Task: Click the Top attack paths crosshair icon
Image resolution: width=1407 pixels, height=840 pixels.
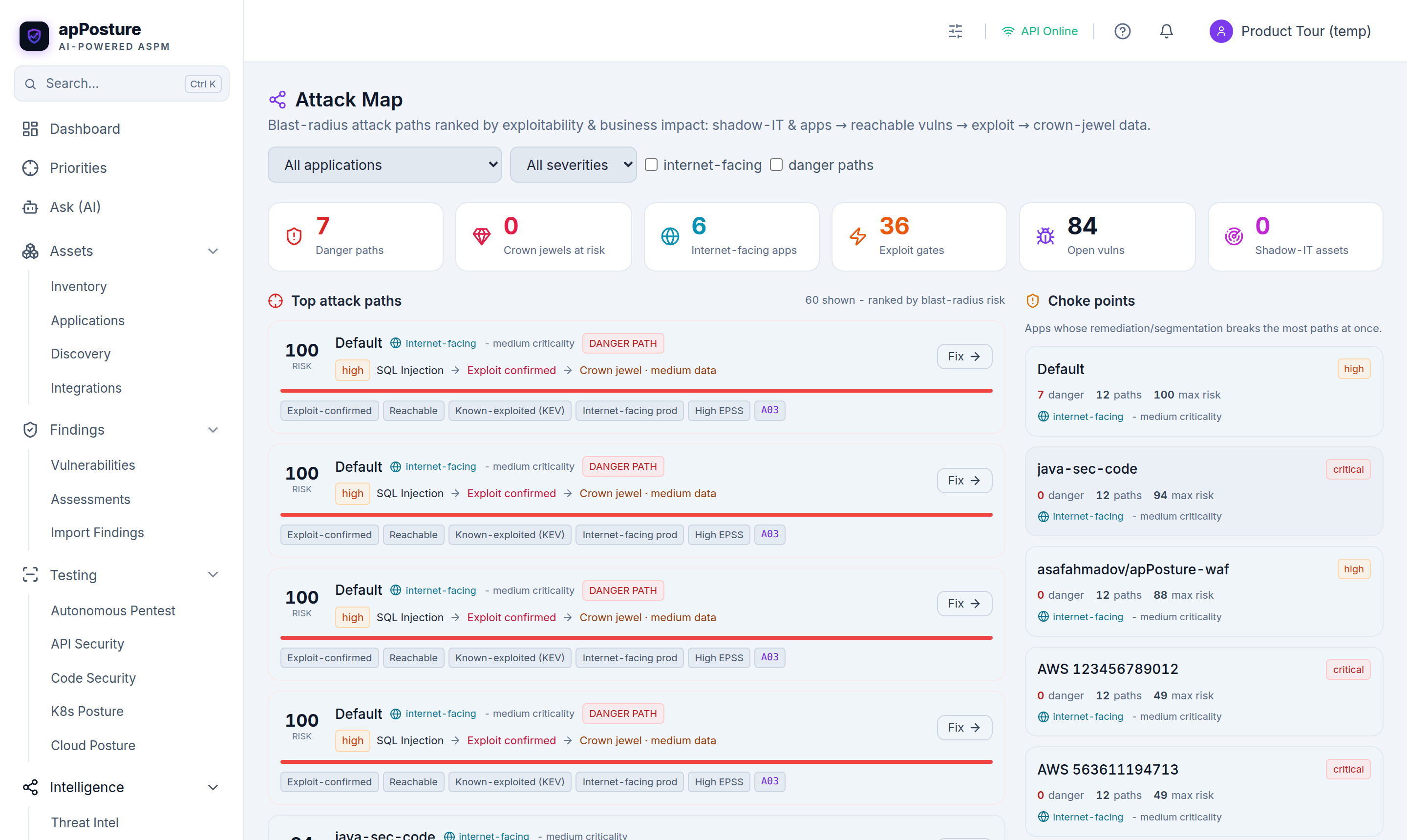Action: tap(275, 301)
